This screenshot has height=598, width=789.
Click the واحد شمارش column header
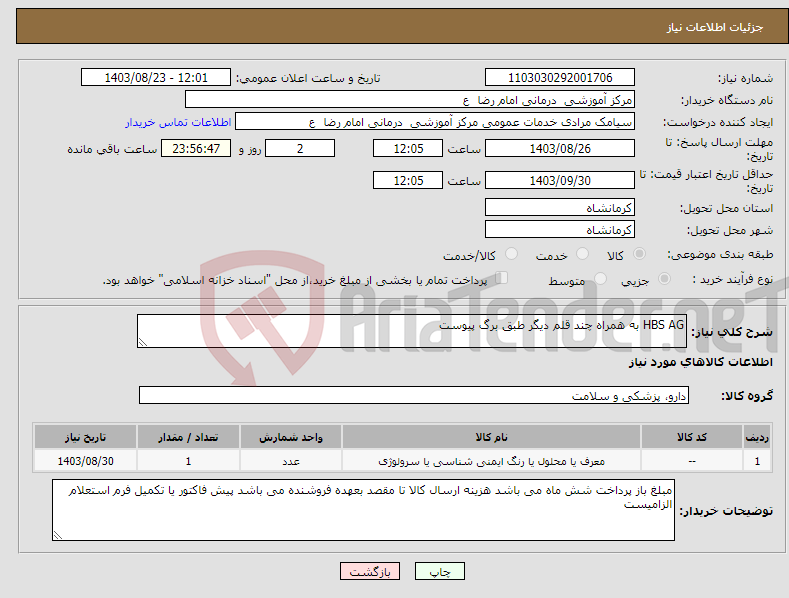291,437
